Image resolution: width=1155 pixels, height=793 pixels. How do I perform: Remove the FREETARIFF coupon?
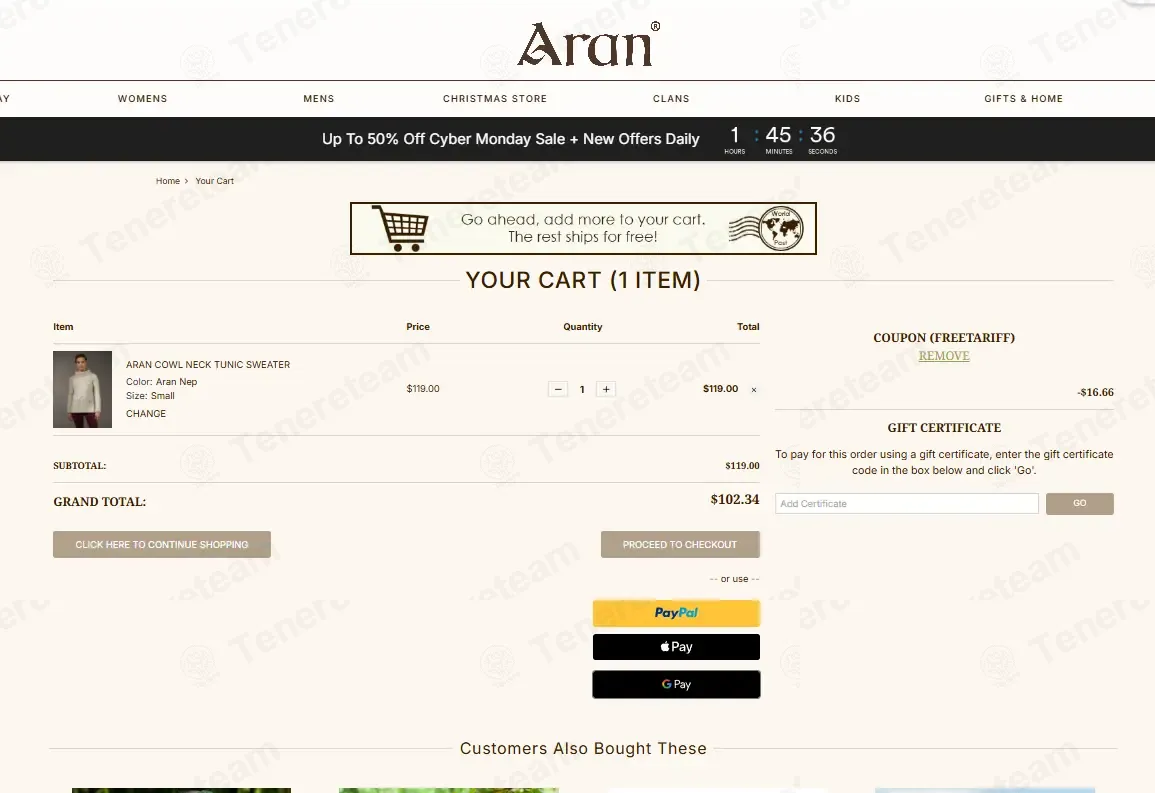click(x=944, y=356)
